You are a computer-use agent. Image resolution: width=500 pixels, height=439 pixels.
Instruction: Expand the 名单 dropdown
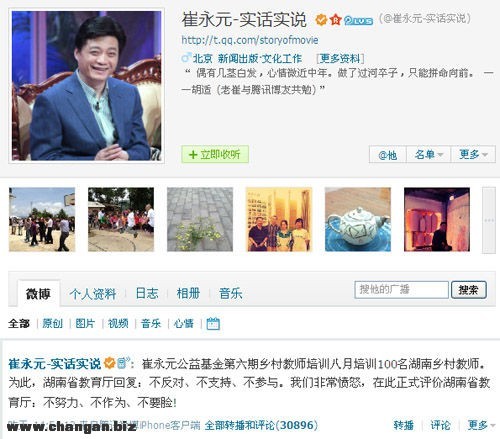point(429,154)
